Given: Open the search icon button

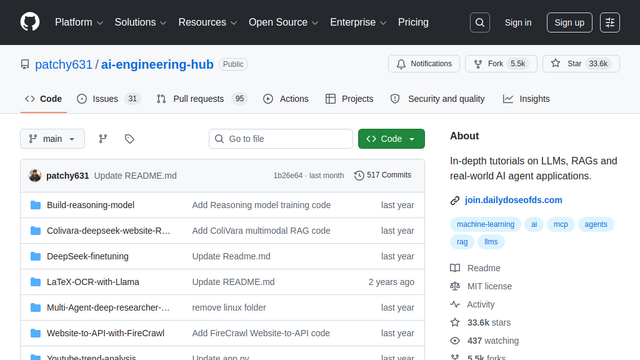Looking at the screenshot, I should 480,22.
